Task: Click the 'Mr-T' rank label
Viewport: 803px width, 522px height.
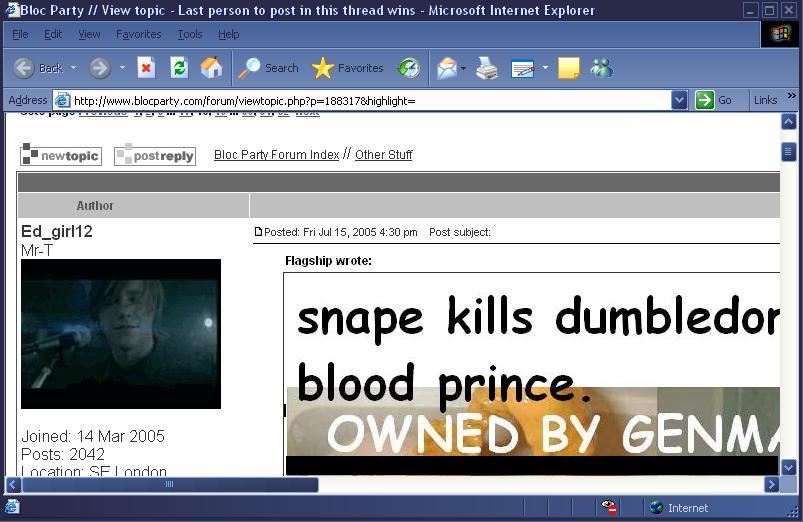Action: pyautogui.click(x=37, y=250)
